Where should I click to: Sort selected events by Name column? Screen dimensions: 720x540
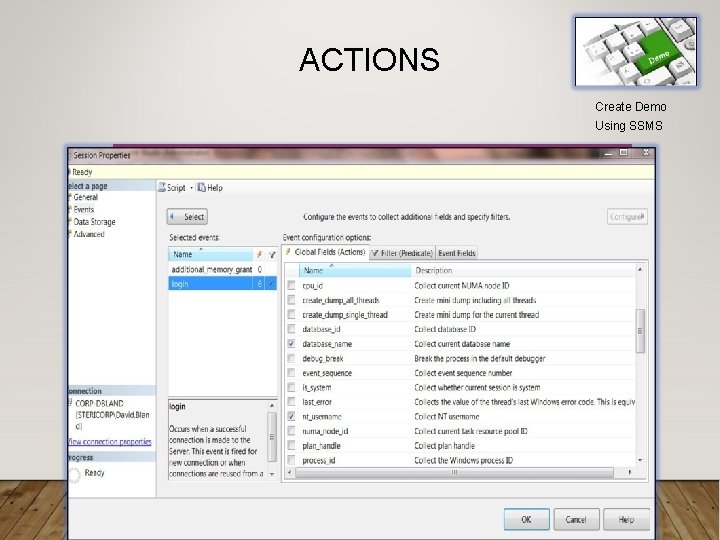coord(210,254)
